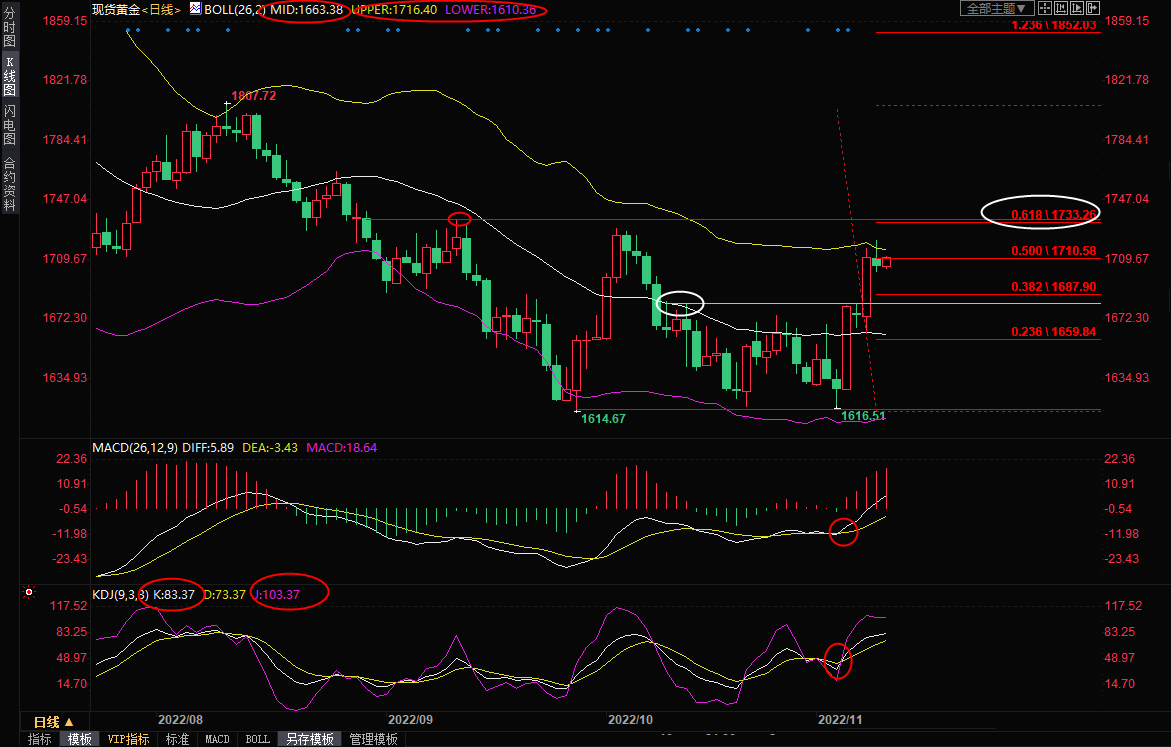Click the crosshair cursor icon at top right
Viewport: 1171px width, 747px height.
click(1045, 8)
